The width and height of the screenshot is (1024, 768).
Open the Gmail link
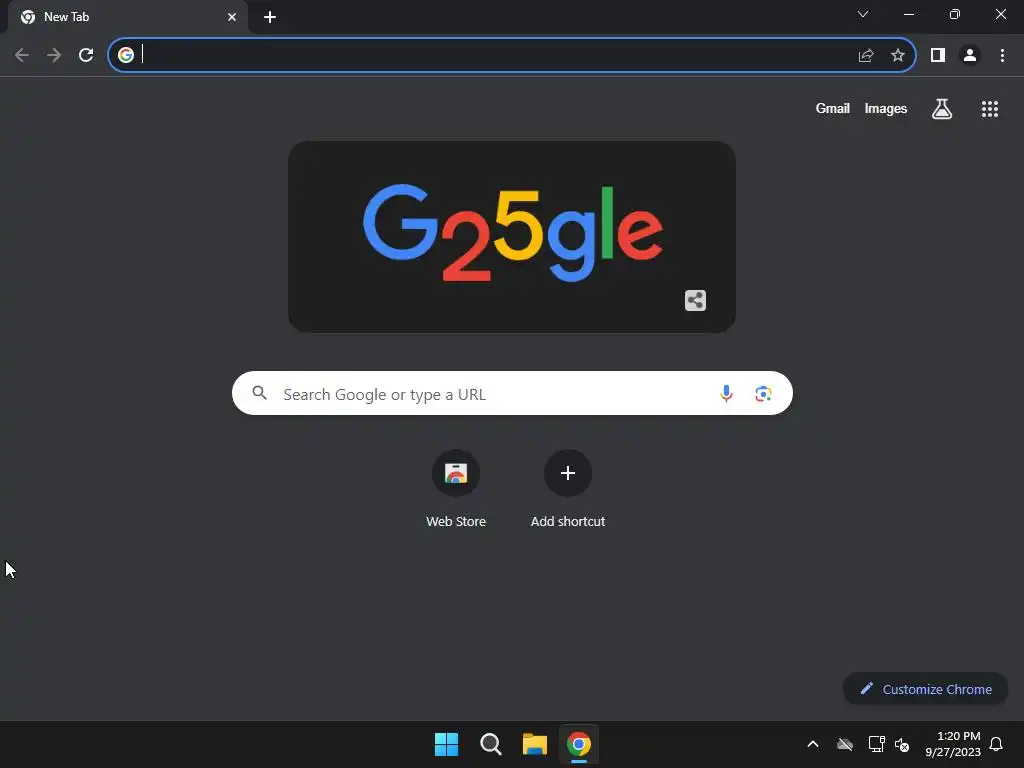(833, 108)
